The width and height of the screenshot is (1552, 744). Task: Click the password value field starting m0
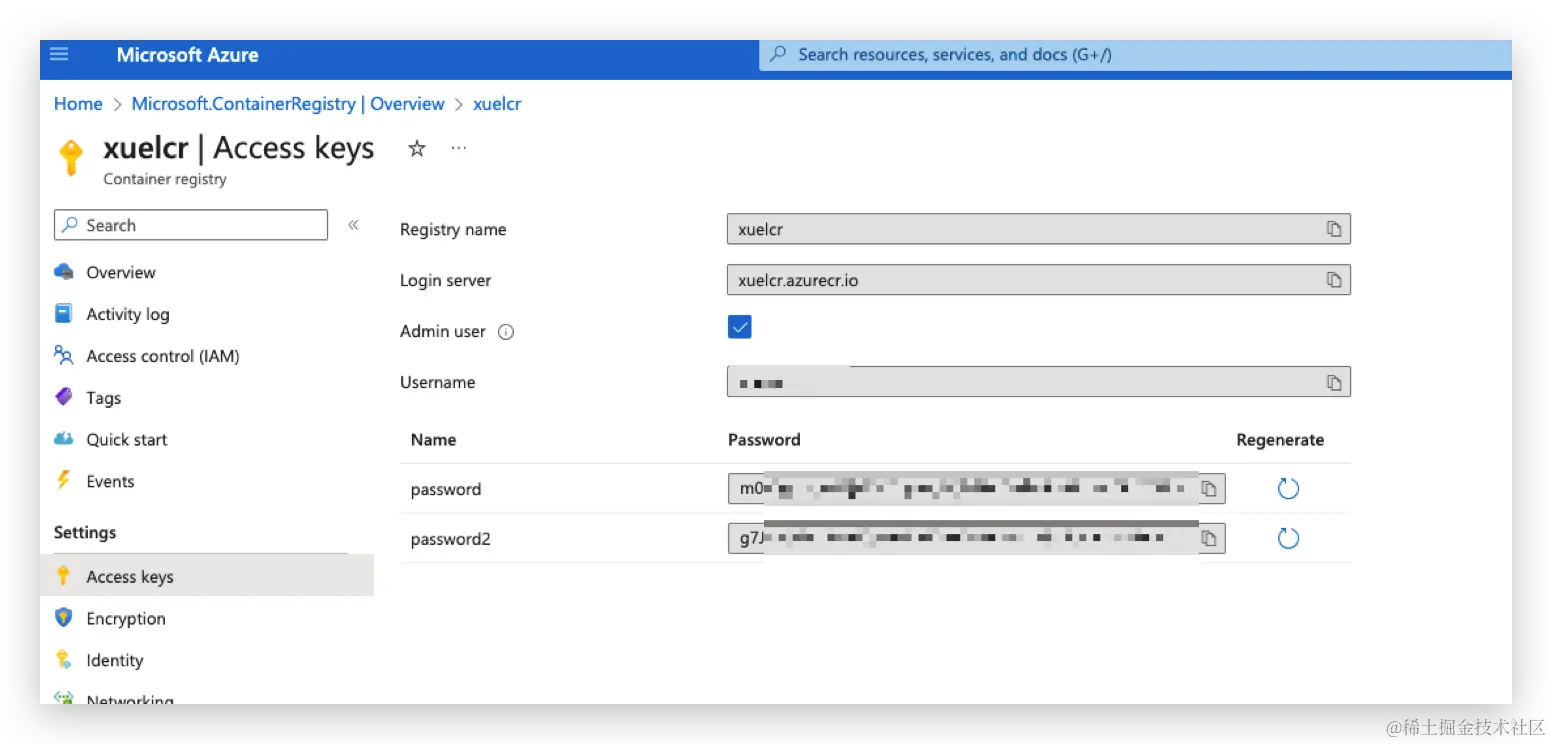click(x=976, y=489)
